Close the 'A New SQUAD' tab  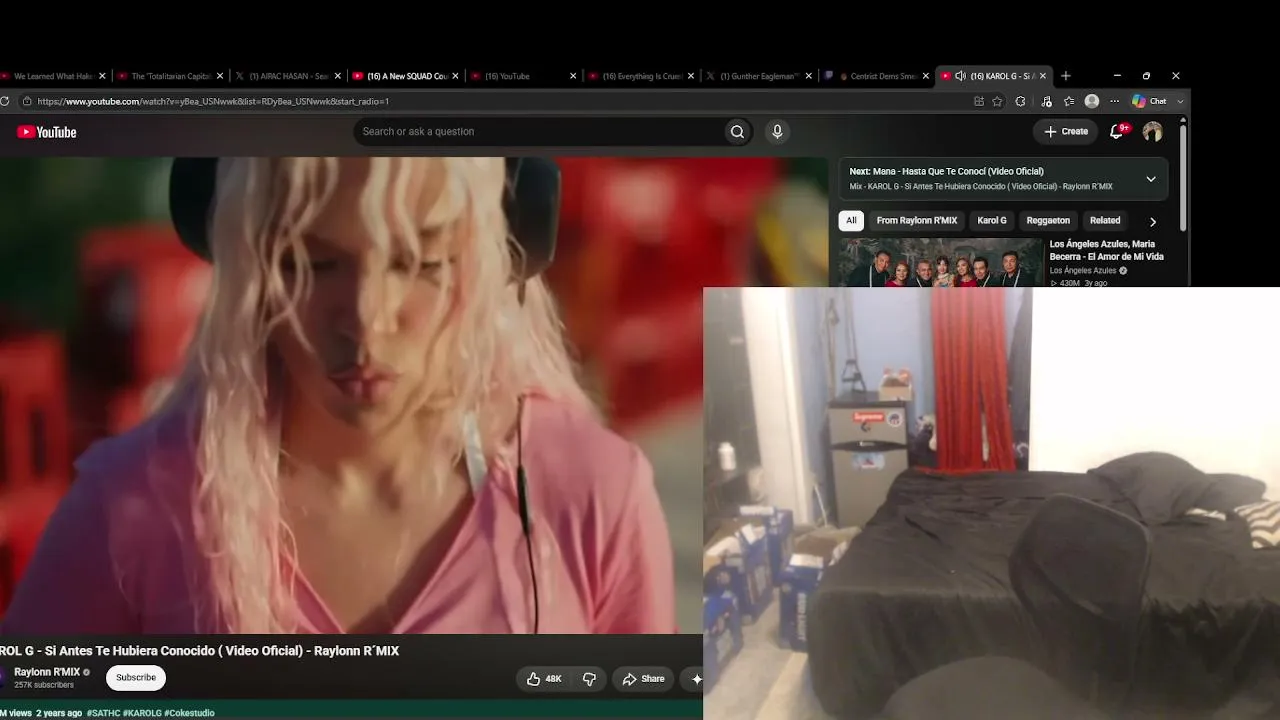pos(456,76)
